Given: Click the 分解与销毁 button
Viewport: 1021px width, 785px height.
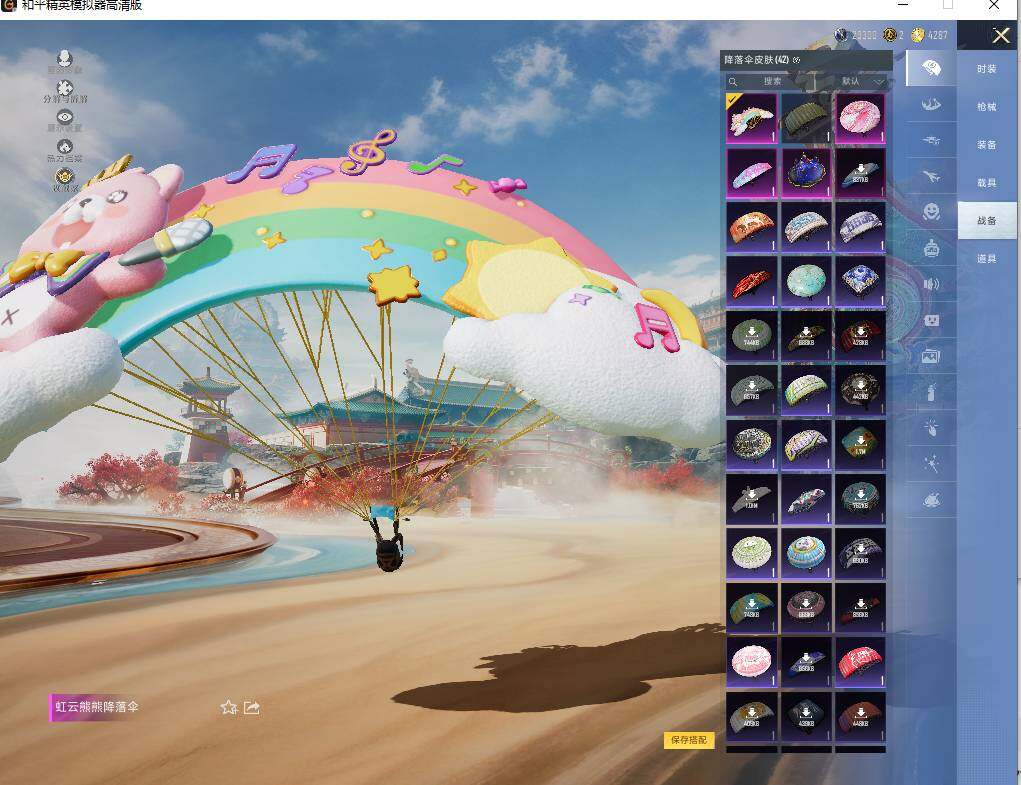Looking at the screenshot, I should [65, 91].
